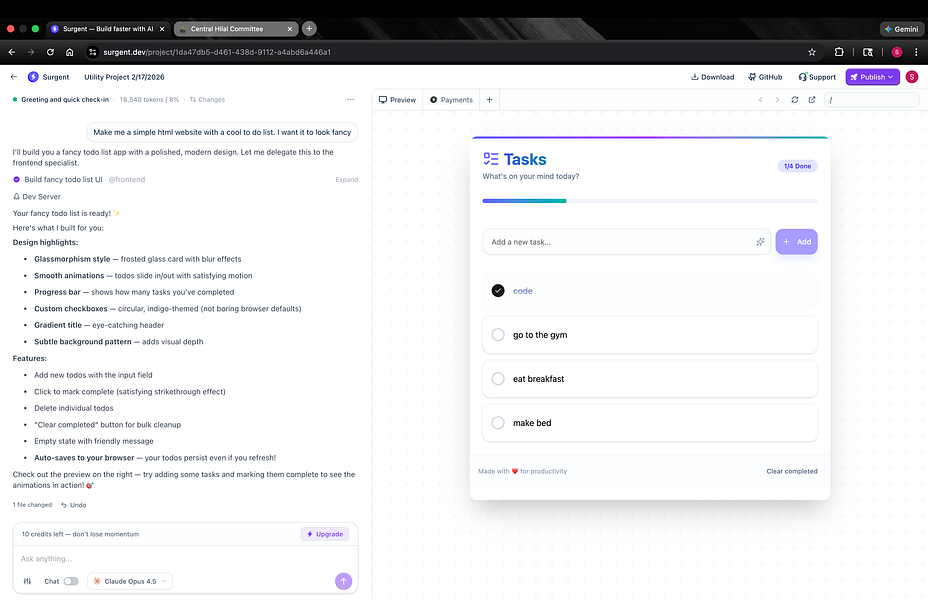Click sparkle icon in task input
Viewport: 928px width, 600px height.
tap(760, 242)
